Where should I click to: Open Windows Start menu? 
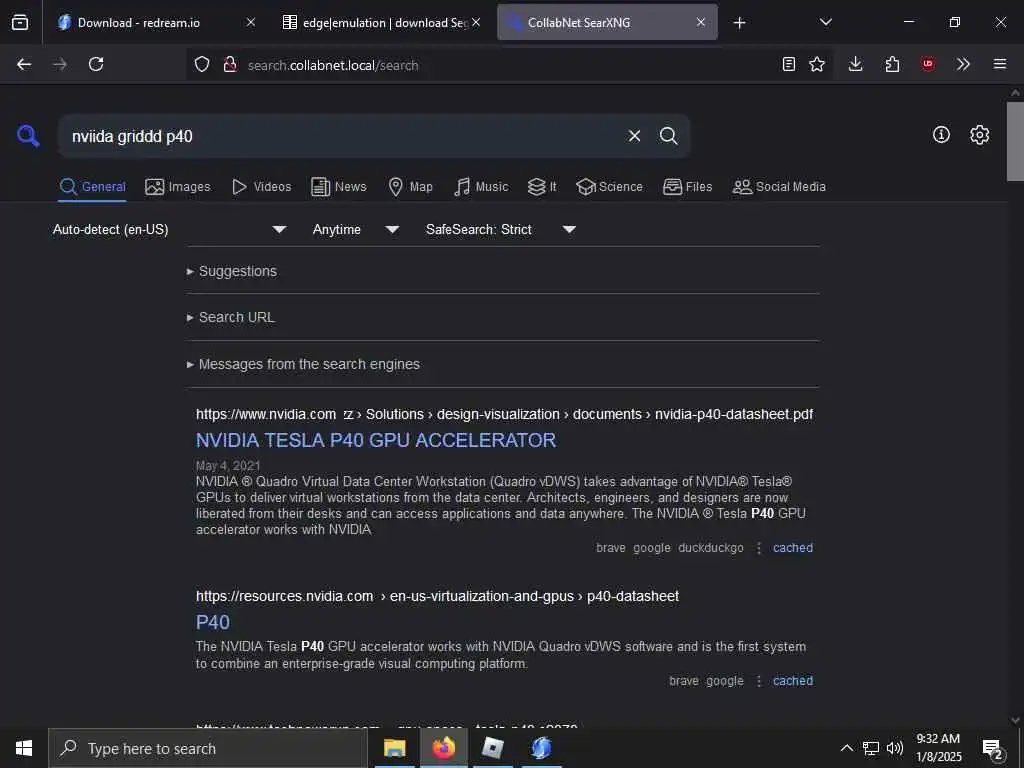24,748
